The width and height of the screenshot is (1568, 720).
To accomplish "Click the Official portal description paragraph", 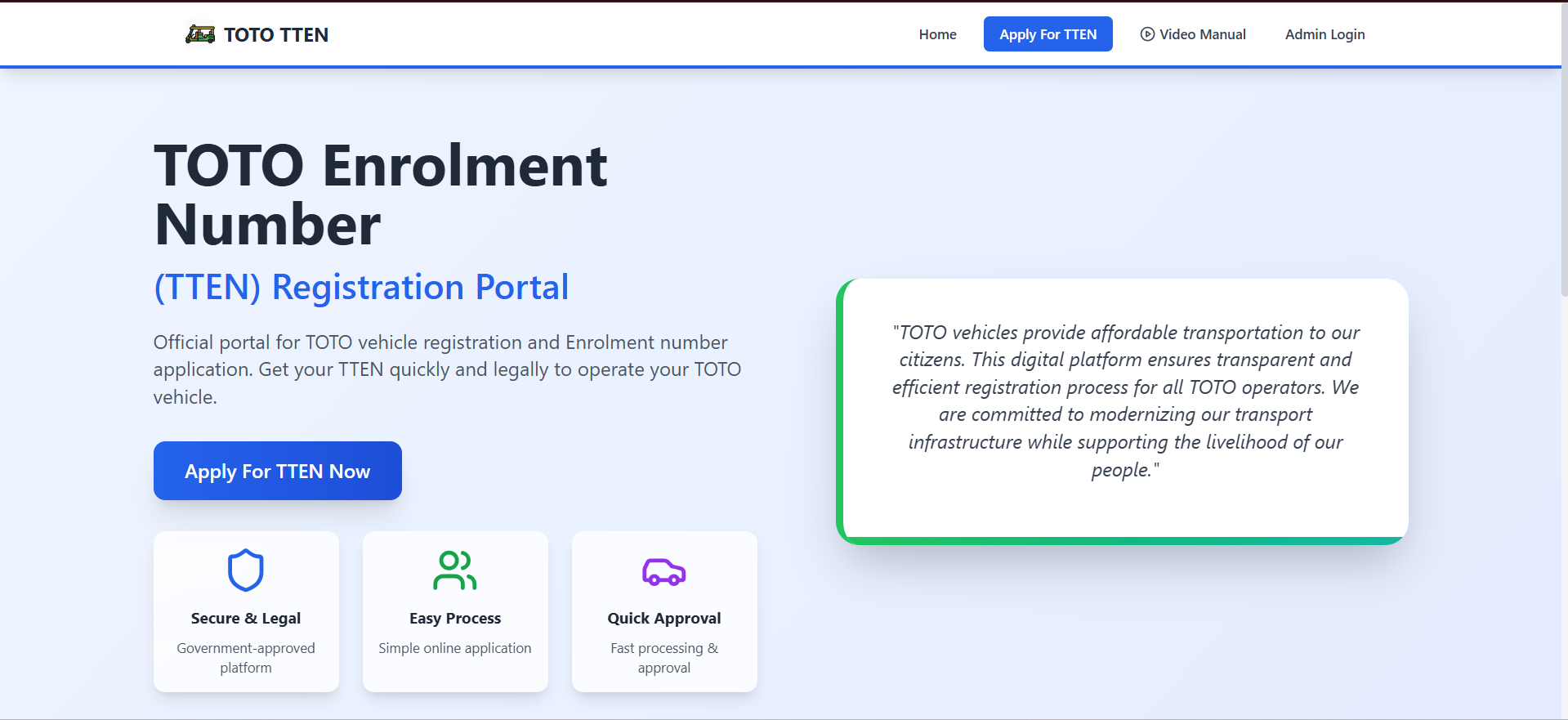I will point(447,369).
